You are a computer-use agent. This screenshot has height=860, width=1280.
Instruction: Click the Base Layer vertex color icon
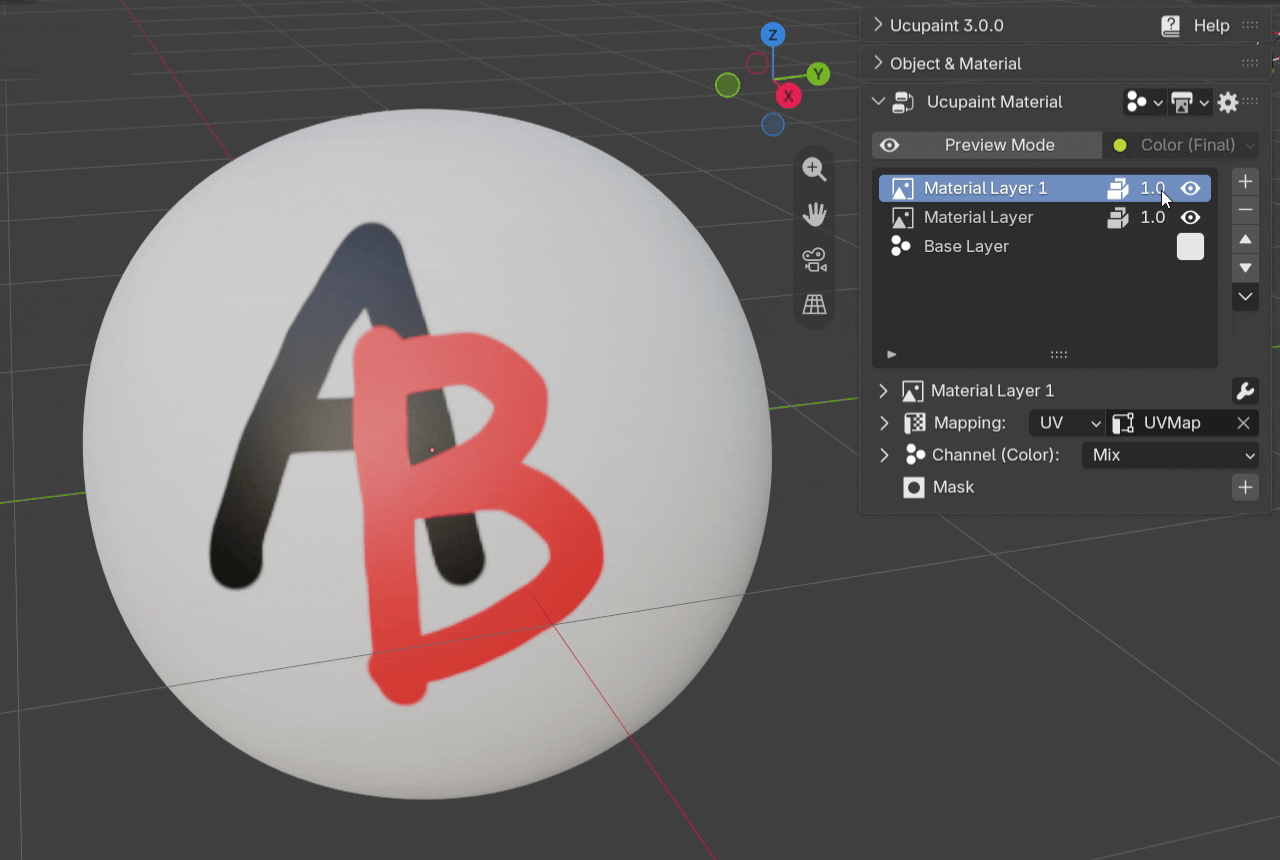click(901, 246)
